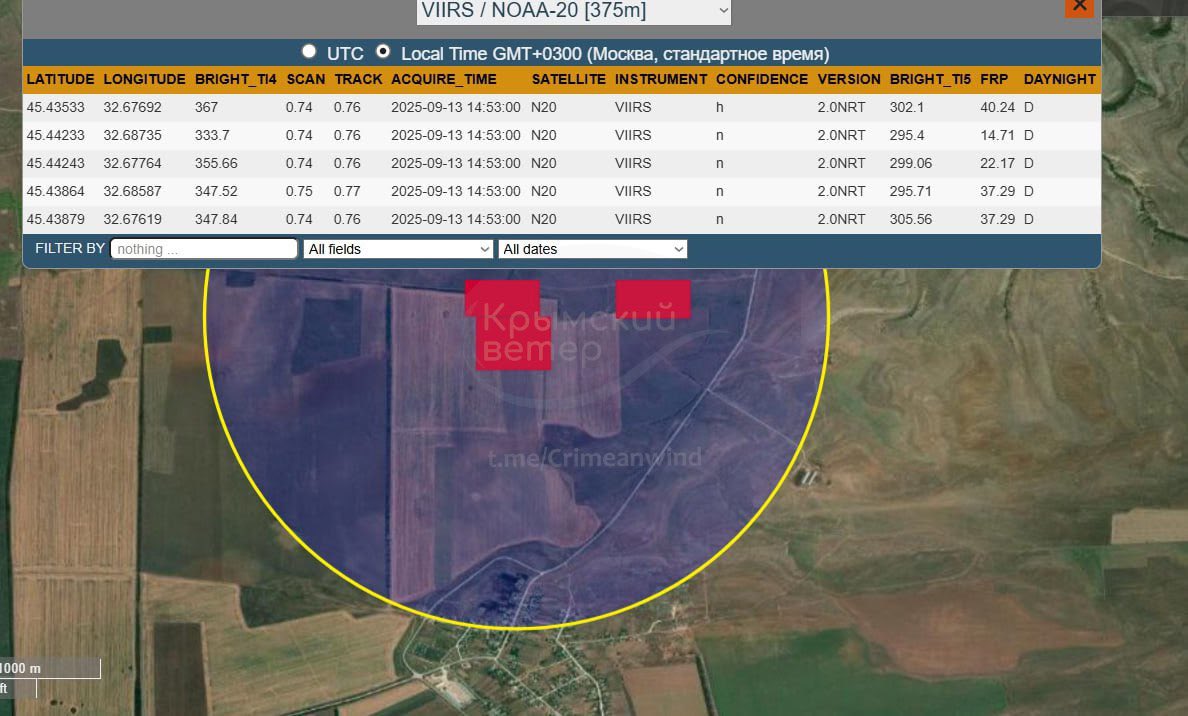The width and height of the screenshot is (1188, 716).
Task: Click brightness value 347.52
Action: 216,191
